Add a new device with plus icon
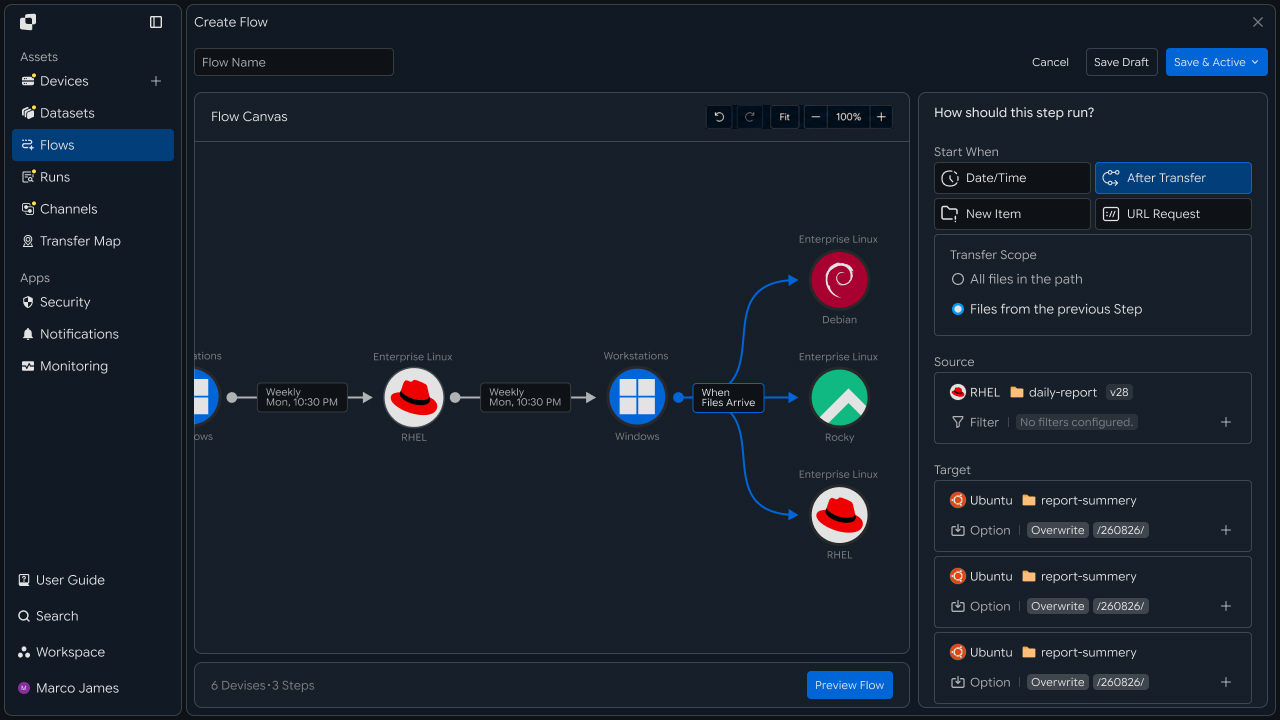The height and width of the screenshot is (720, 1280). coord(156,81)
